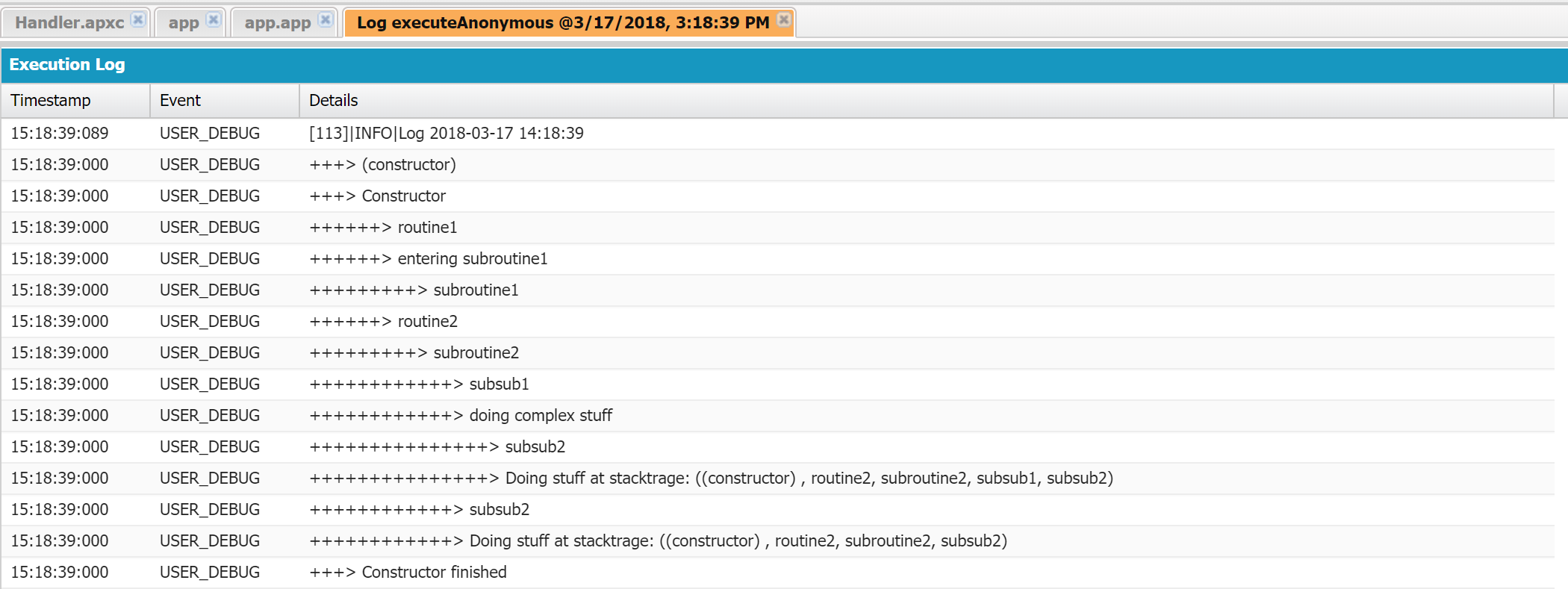Sort log by Details column
The width and height of the screenshot is (1568, 589).
pyautogui.click(x=333, y=100)
